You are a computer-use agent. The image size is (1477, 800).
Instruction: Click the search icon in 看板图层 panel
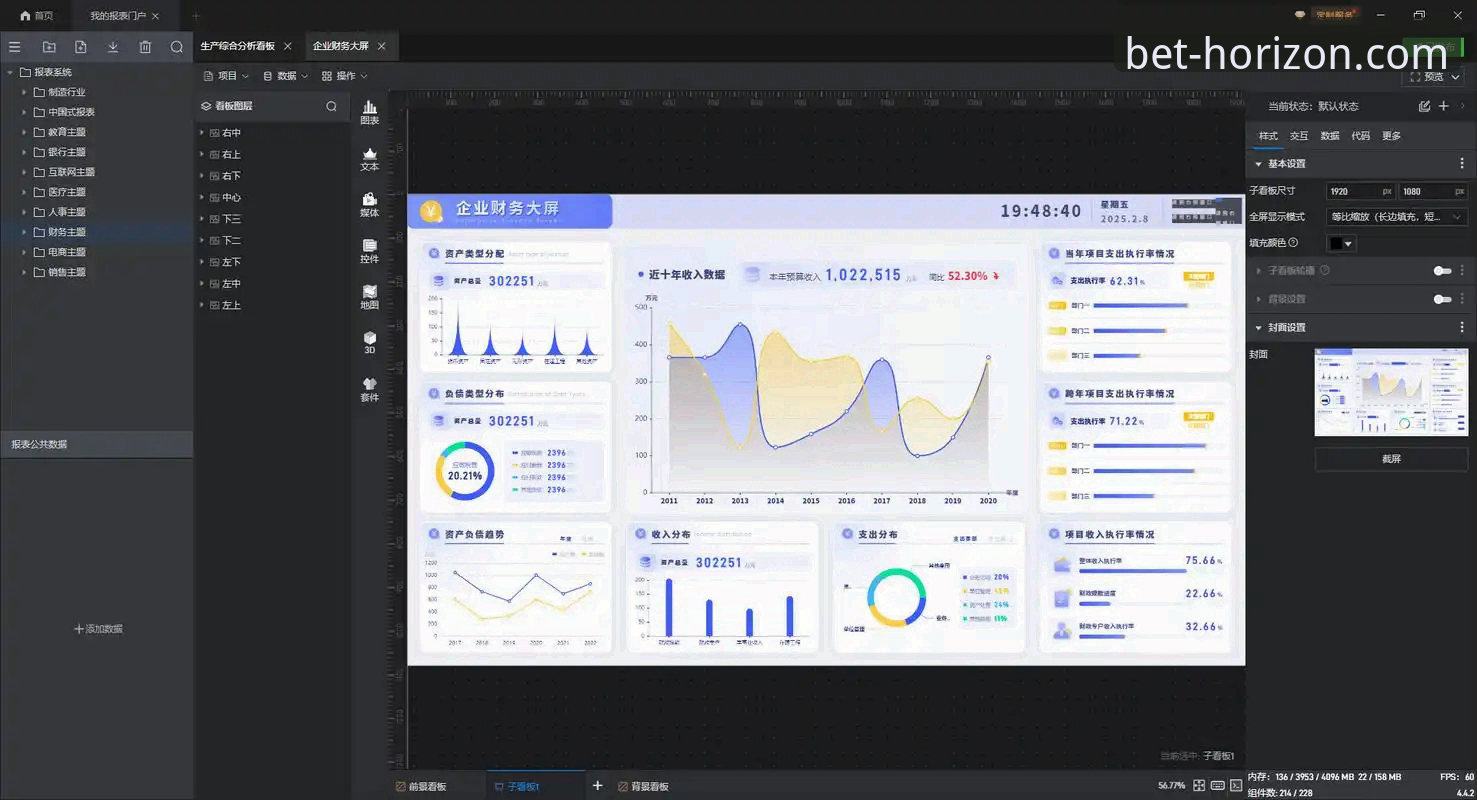[x=331, y=106]
